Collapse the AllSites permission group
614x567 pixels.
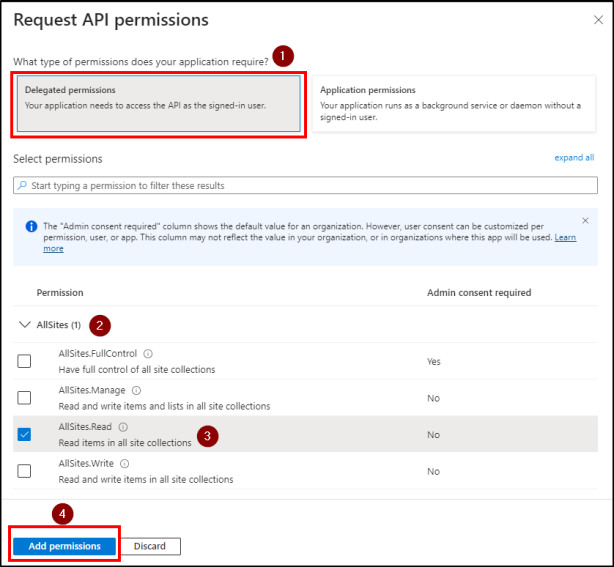(25, 325)
